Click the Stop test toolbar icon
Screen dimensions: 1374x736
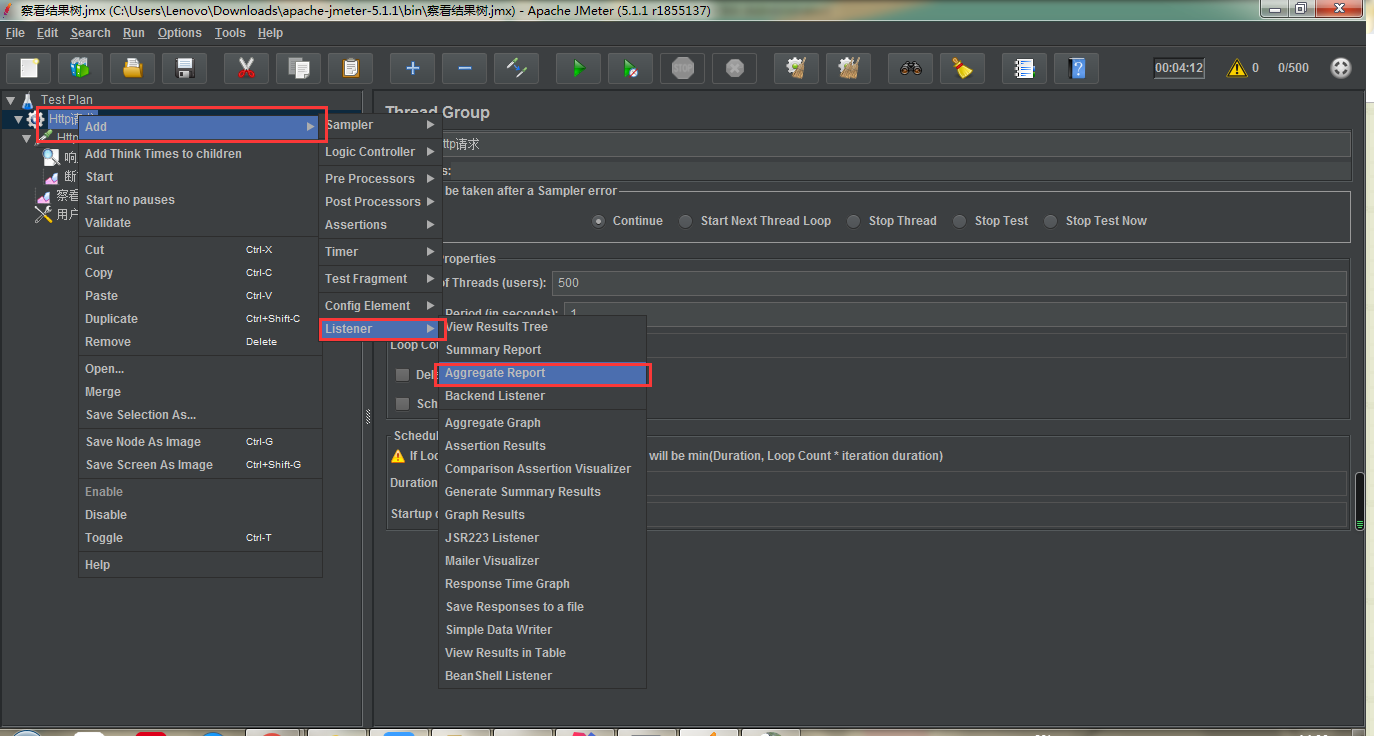click(x=682, y=68)
